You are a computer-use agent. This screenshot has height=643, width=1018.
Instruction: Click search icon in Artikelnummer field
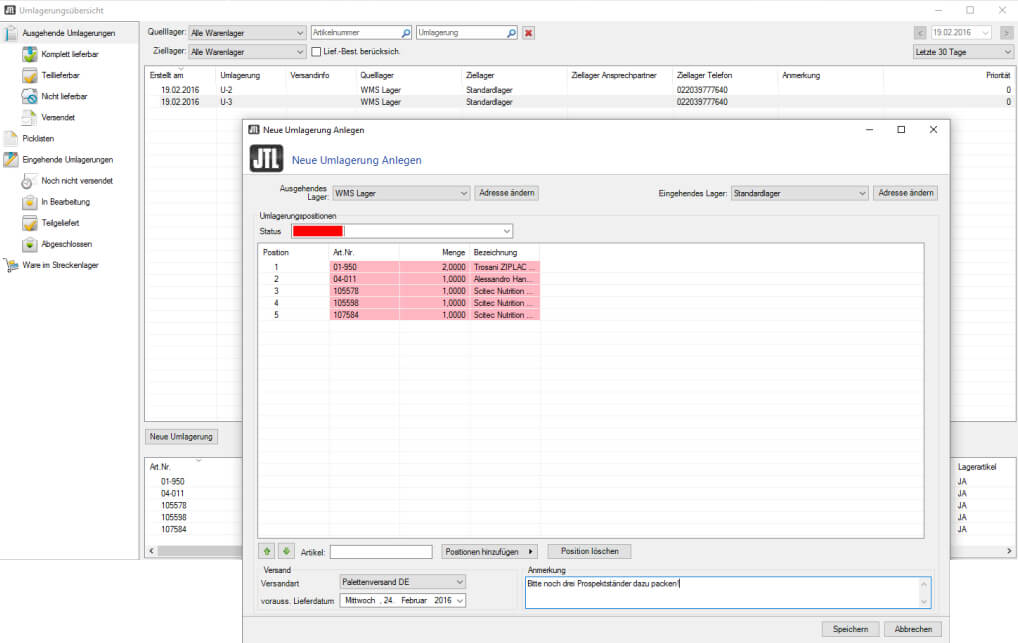coord(404,33)
